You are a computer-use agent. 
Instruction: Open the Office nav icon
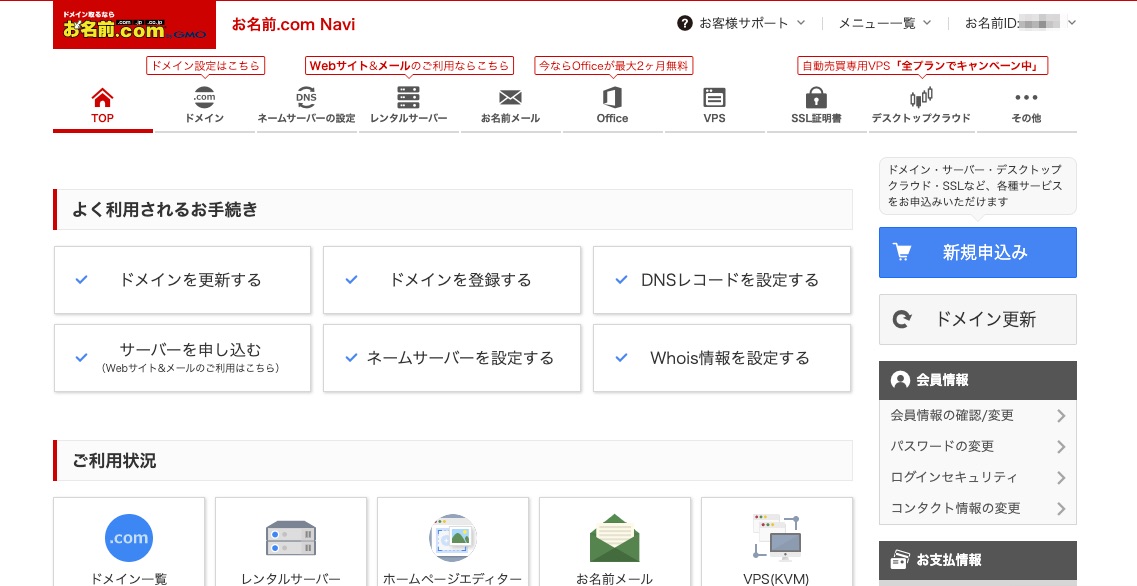coord(612,97)
